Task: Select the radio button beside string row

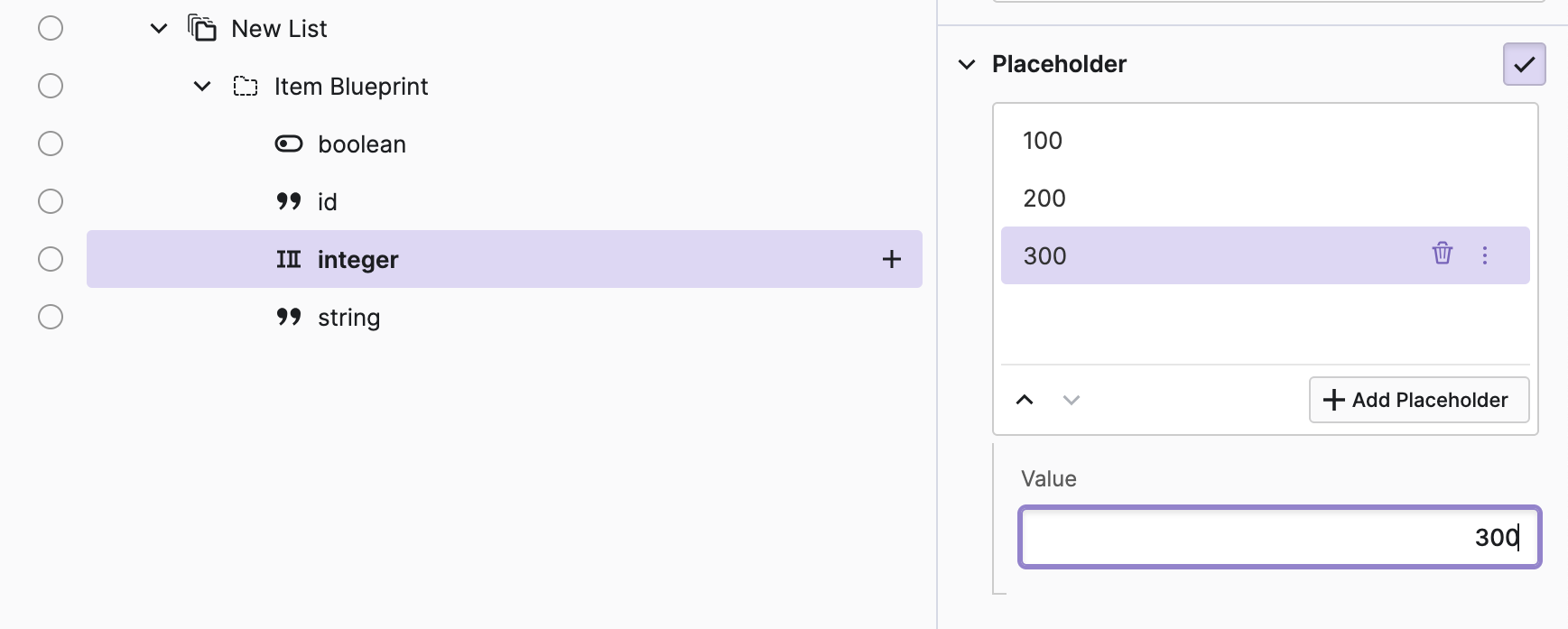Action: pos(51,317)
